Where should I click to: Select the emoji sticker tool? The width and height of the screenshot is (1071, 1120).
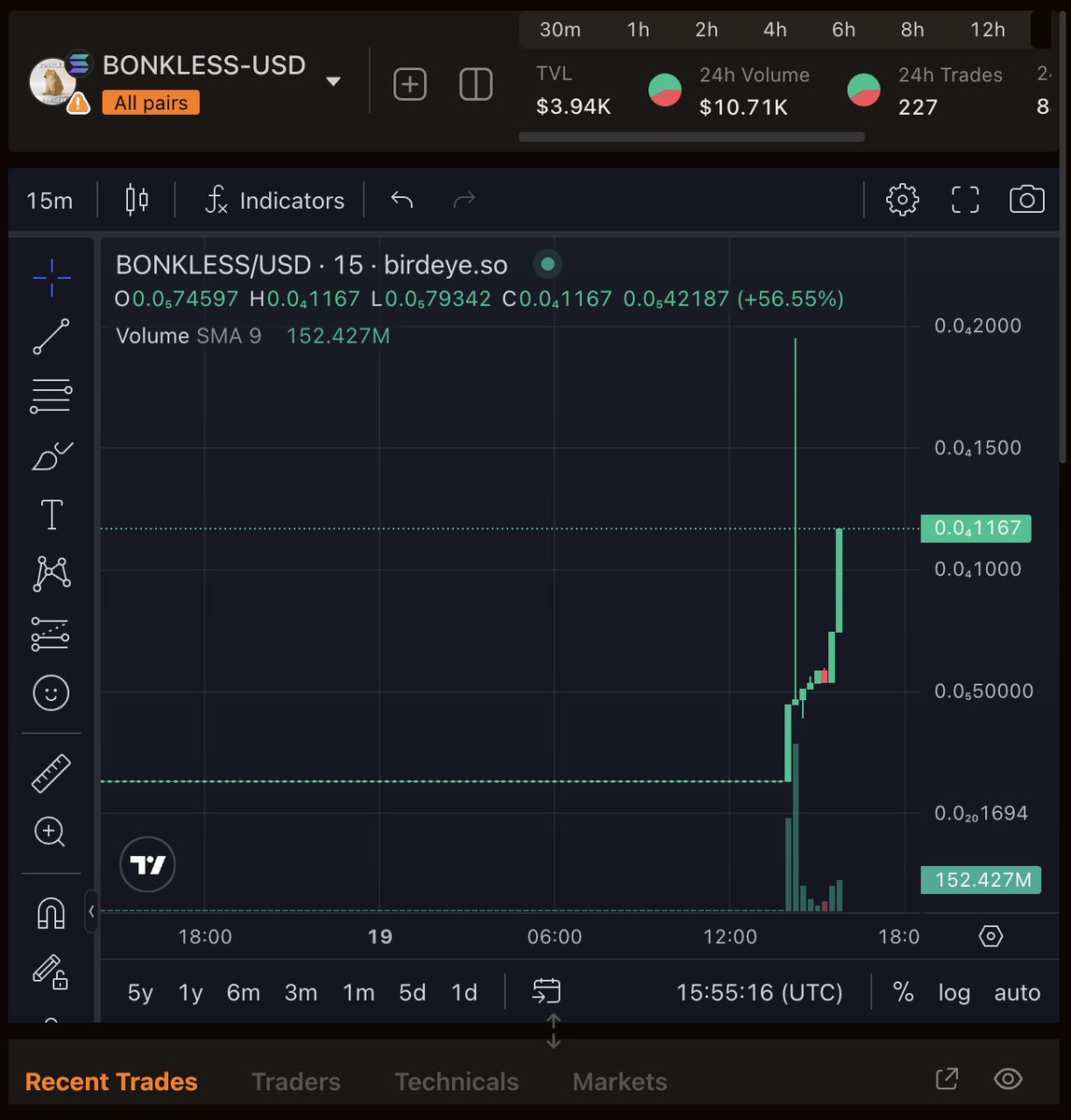pyautogui.click(x=50, y=693)
